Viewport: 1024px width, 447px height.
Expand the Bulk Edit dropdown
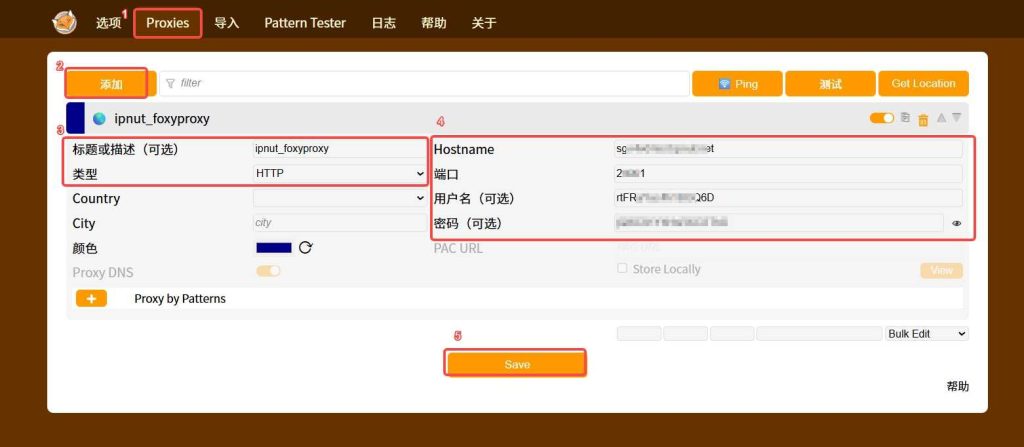coord(927,334)
